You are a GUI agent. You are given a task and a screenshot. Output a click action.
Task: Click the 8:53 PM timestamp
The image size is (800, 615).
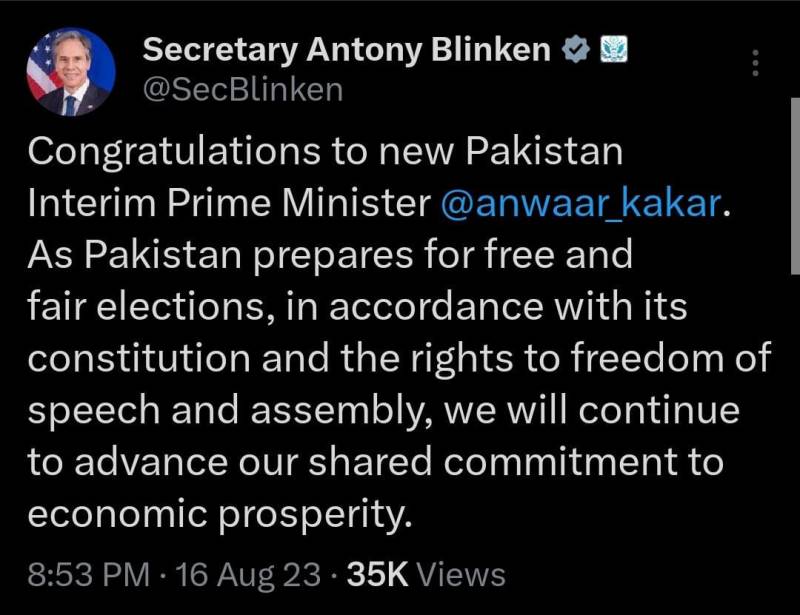point(89,575)
